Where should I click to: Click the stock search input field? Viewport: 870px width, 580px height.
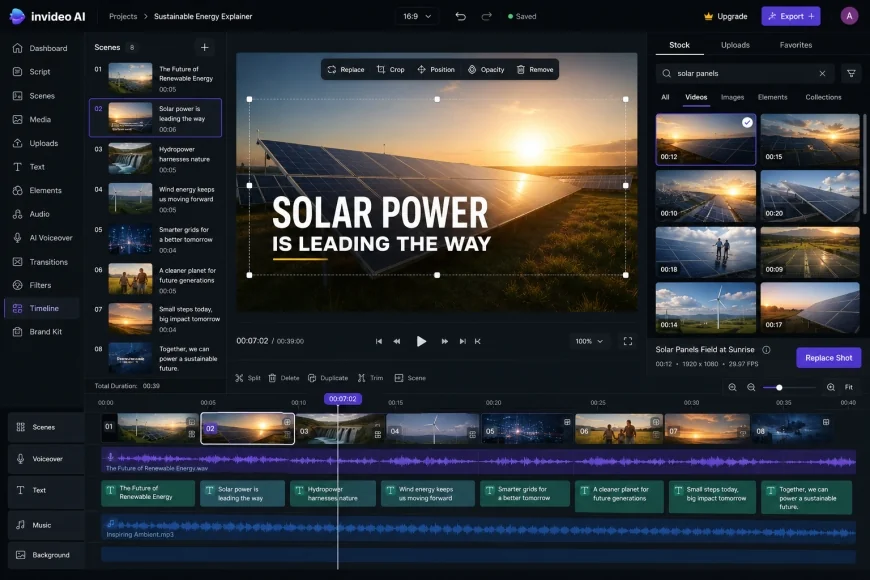[745, 73]
